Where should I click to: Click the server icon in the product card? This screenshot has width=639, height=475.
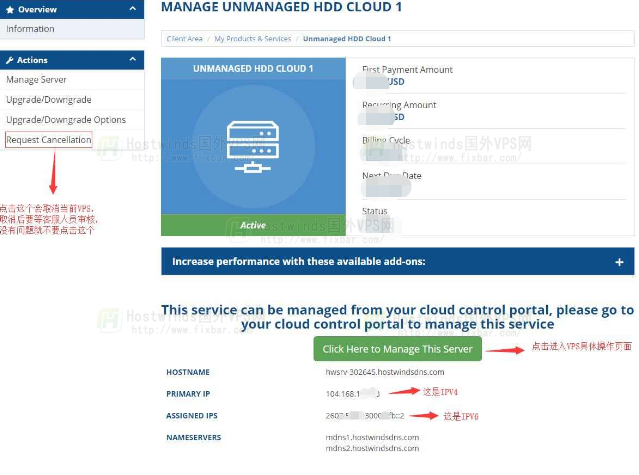[253, 147]
